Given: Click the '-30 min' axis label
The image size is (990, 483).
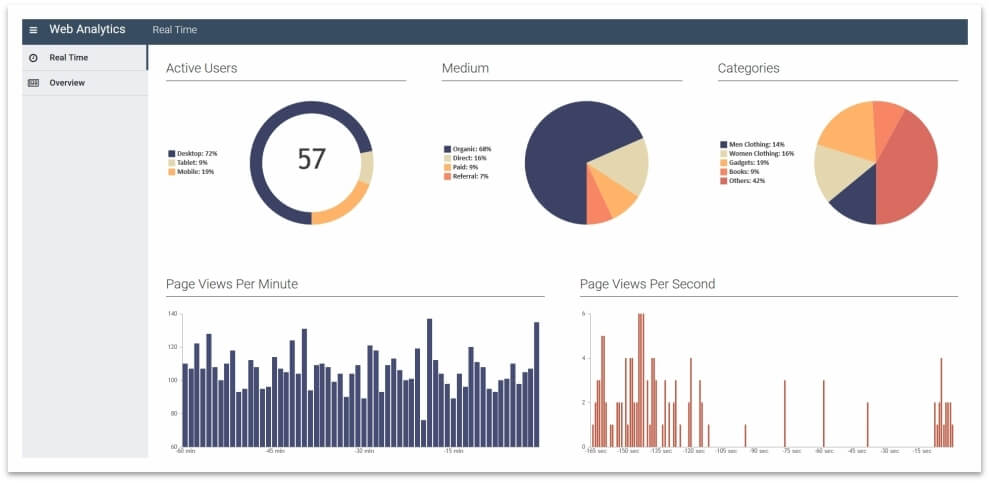Looking at the screenshot, I should point(364,451).
